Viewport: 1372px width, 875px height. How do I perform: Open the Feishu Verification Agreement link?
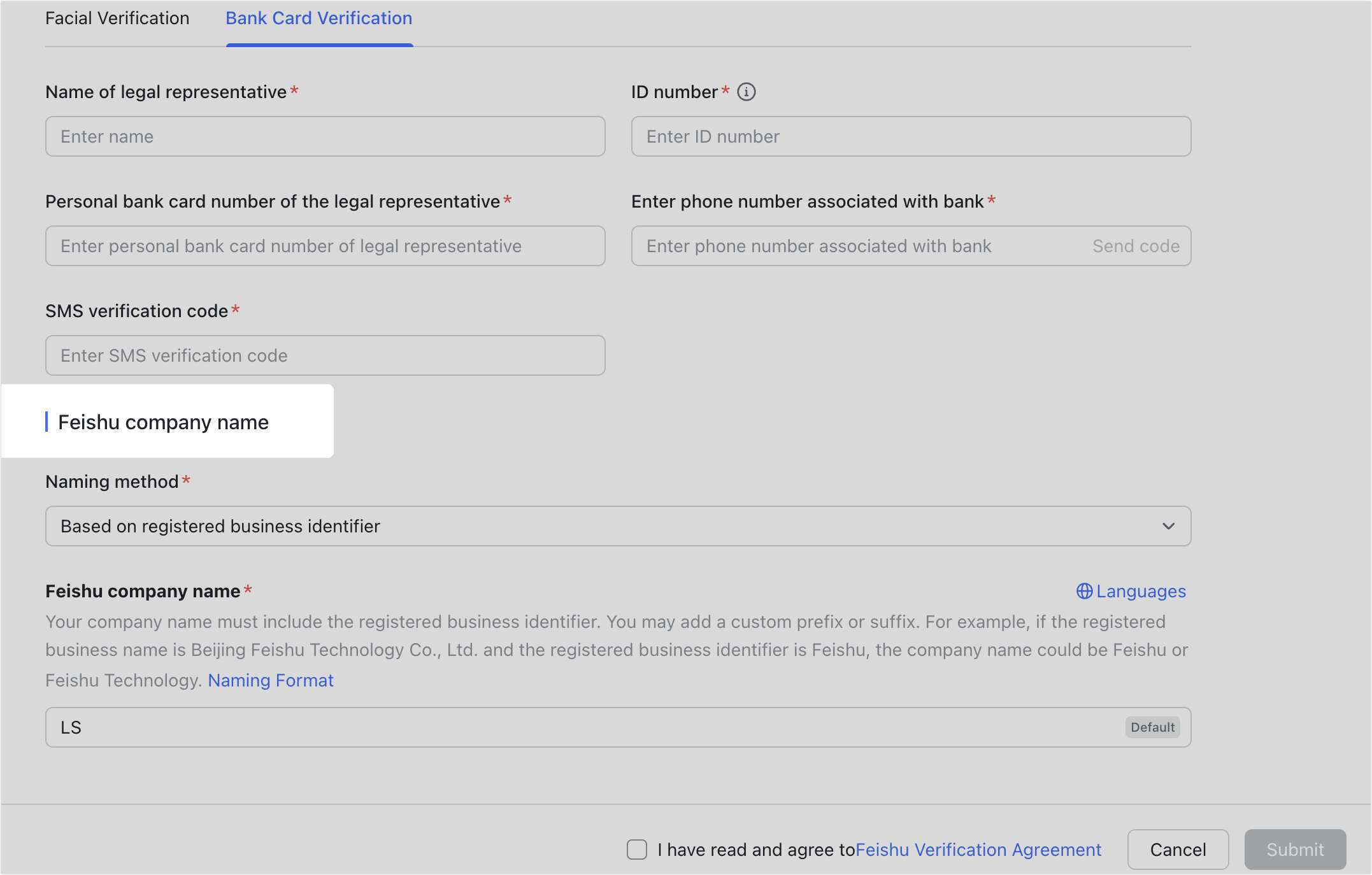[978, 849]
